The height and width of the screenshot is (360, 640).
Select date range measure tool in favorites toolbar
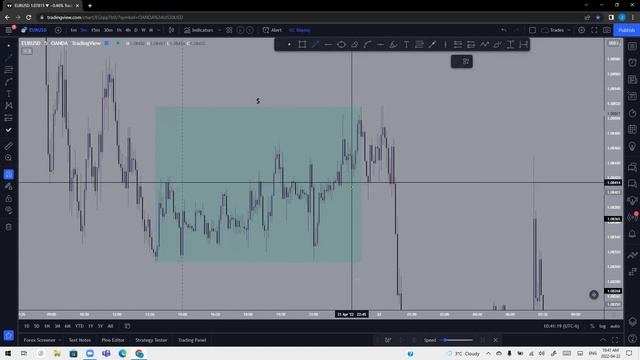click(x=523, y=44)
